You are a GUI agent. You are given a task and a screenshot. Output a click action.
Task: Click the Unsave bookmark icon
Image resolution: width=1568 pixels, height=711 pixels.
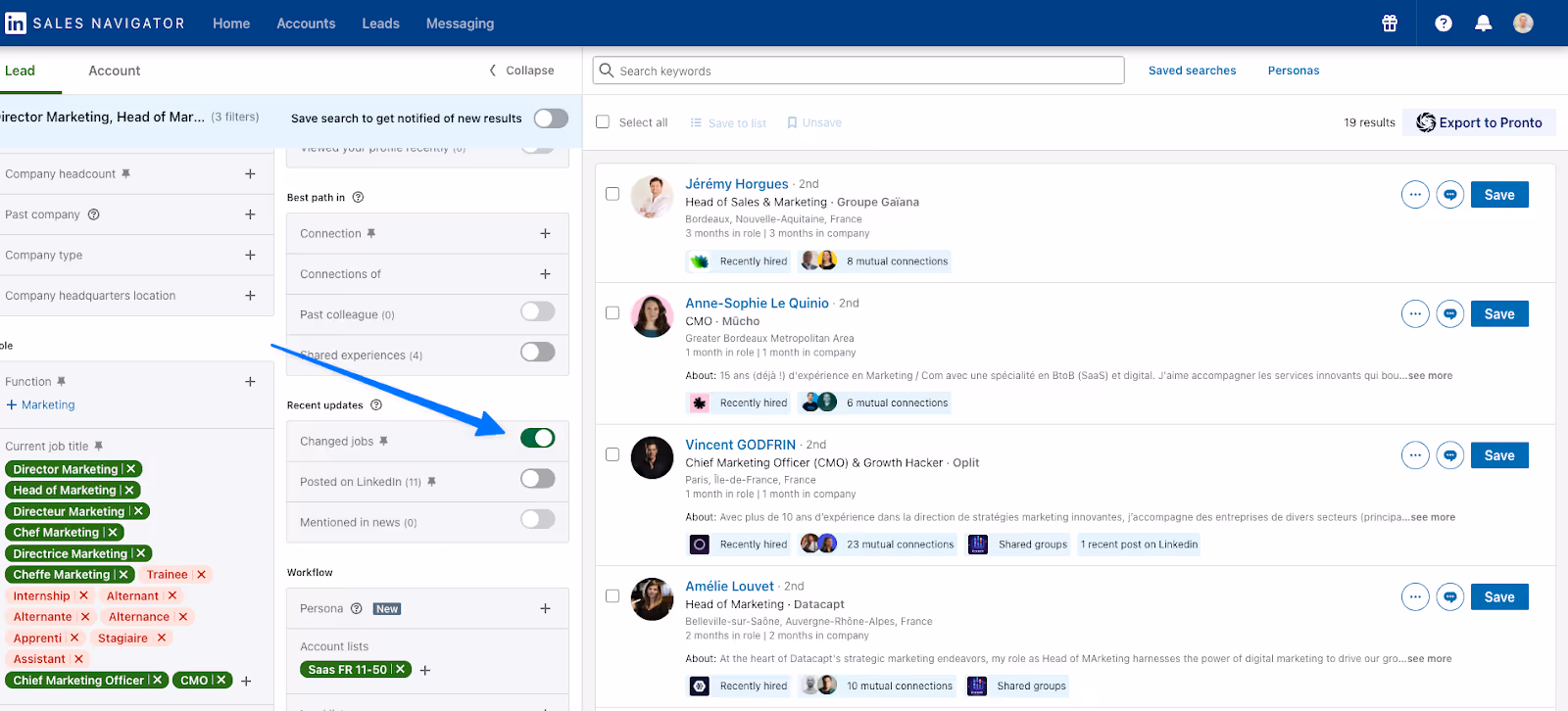pyautogui.click(x=792, y=122)
